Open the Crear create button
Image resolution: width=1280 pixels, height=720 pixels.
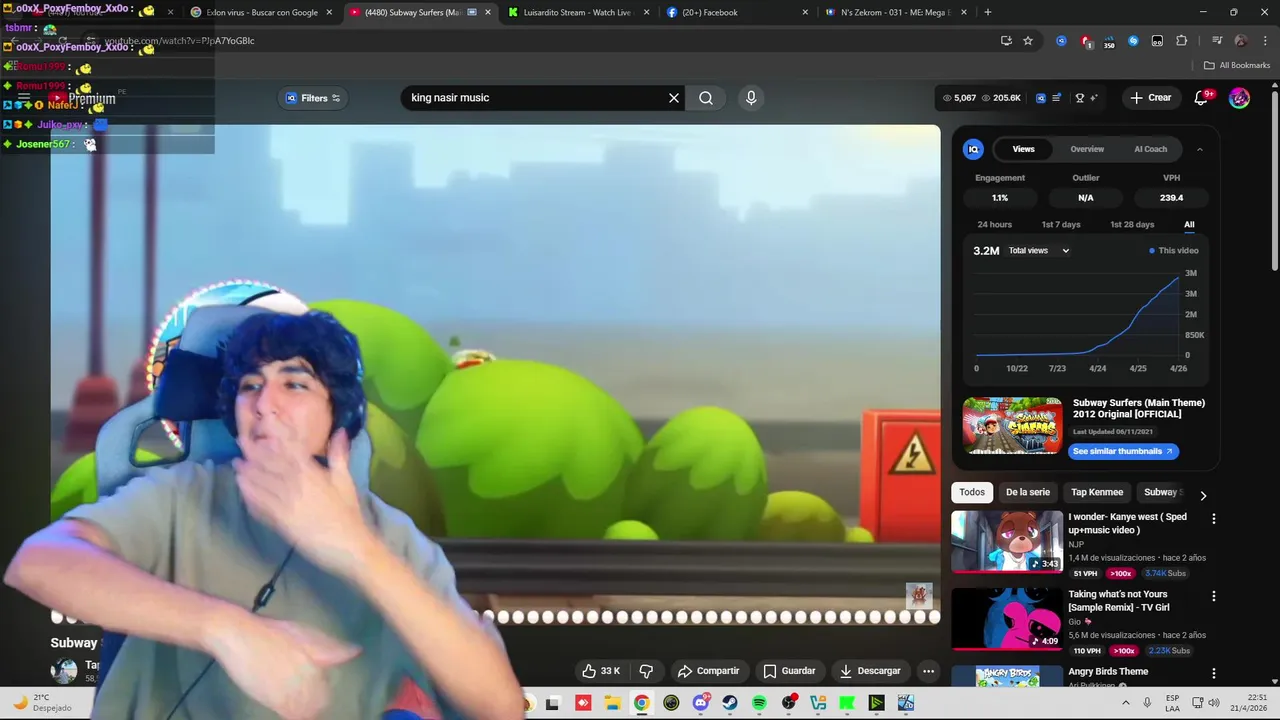(x=1150, y=98)
